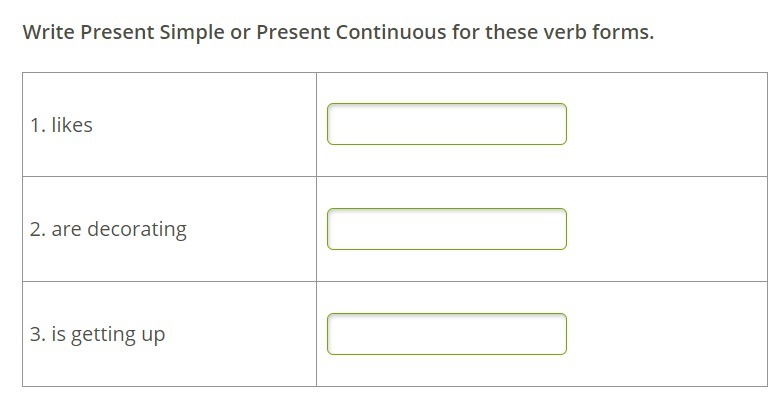Click the word "decorating" in the table
The height and width of the screenshot is (402, 777).
pyautogui.click(x=137, y=229)
